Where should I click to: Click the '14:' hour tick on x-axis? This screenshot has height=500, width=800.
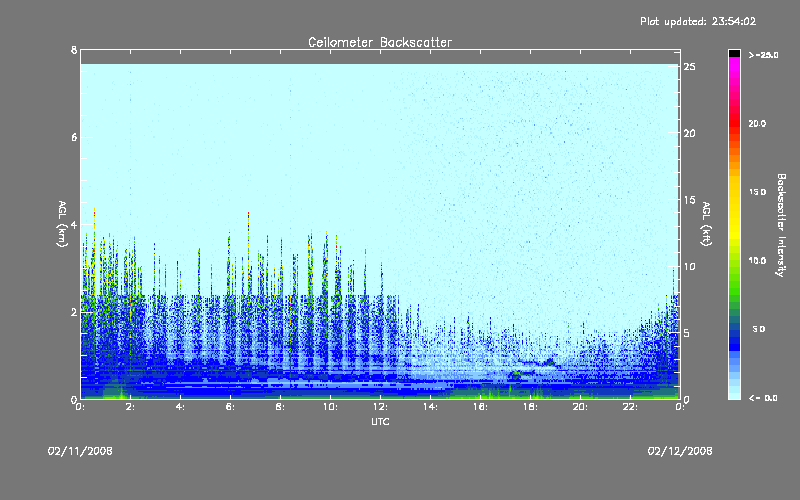coord(430,407)
